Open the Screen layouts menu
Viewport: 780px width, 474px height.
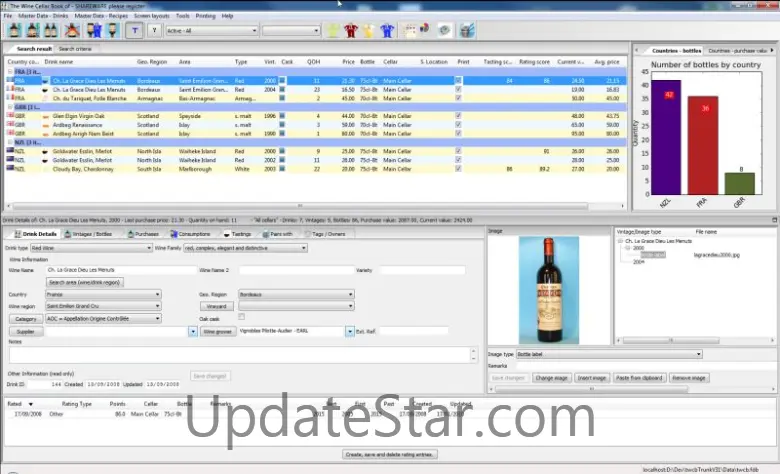[152, 16]
